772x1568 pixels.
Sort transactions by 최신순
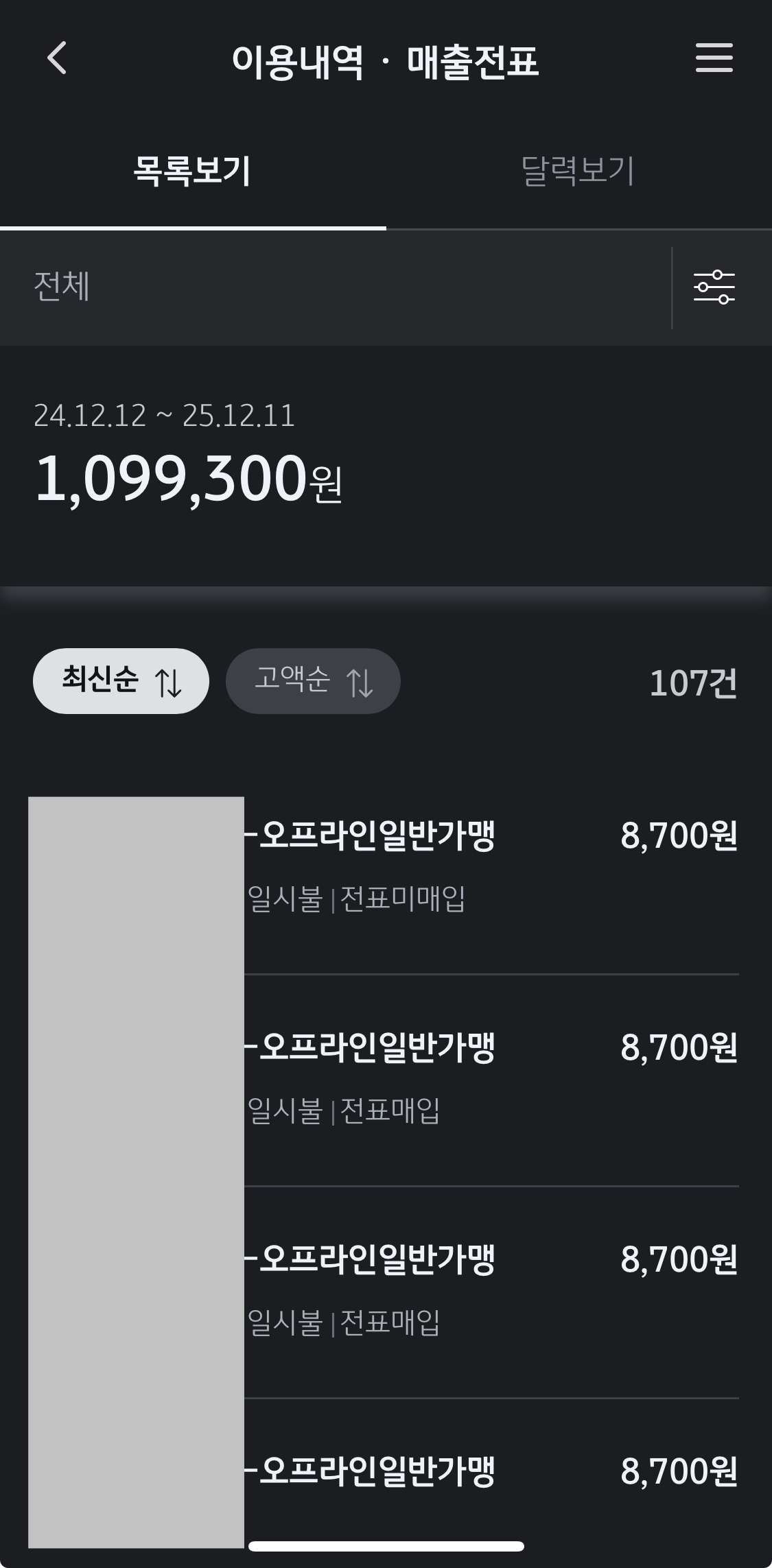point(101,680)
